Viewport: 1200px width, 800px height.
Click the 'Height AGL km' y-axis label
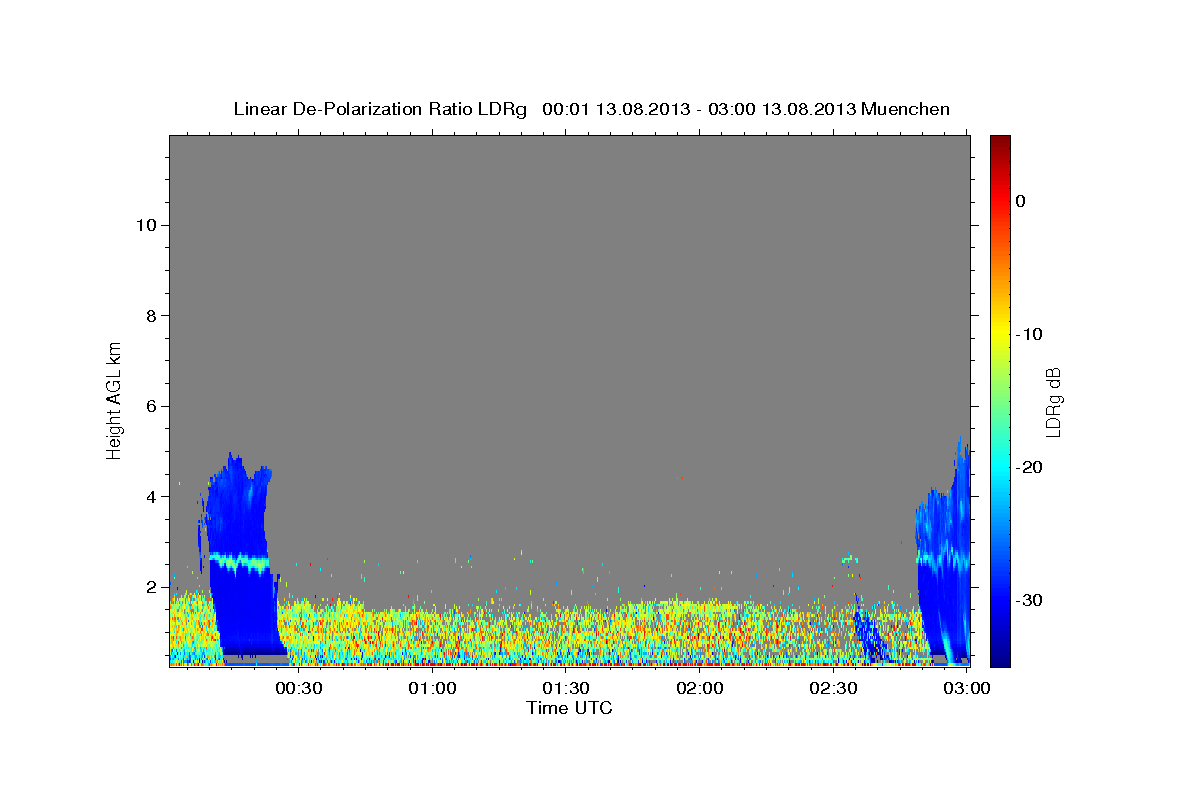click(x=115, y=399)
